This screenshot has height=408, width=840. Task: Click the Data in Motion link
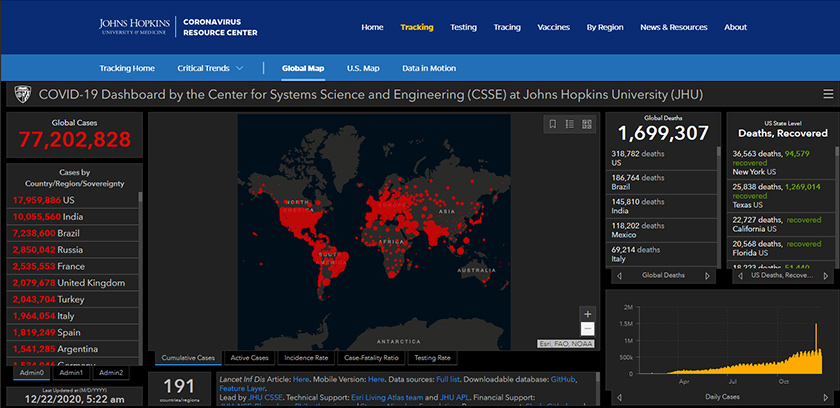point(429,68)
